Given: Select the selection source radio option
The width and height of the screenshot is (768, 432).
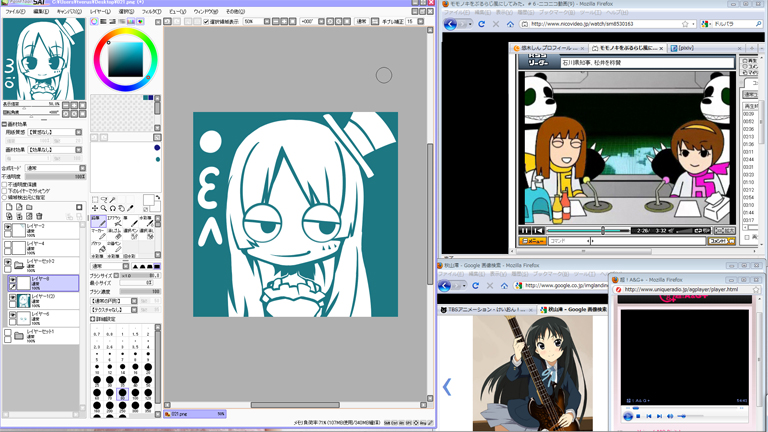Looking at the screenshot, I should (4, 197).
